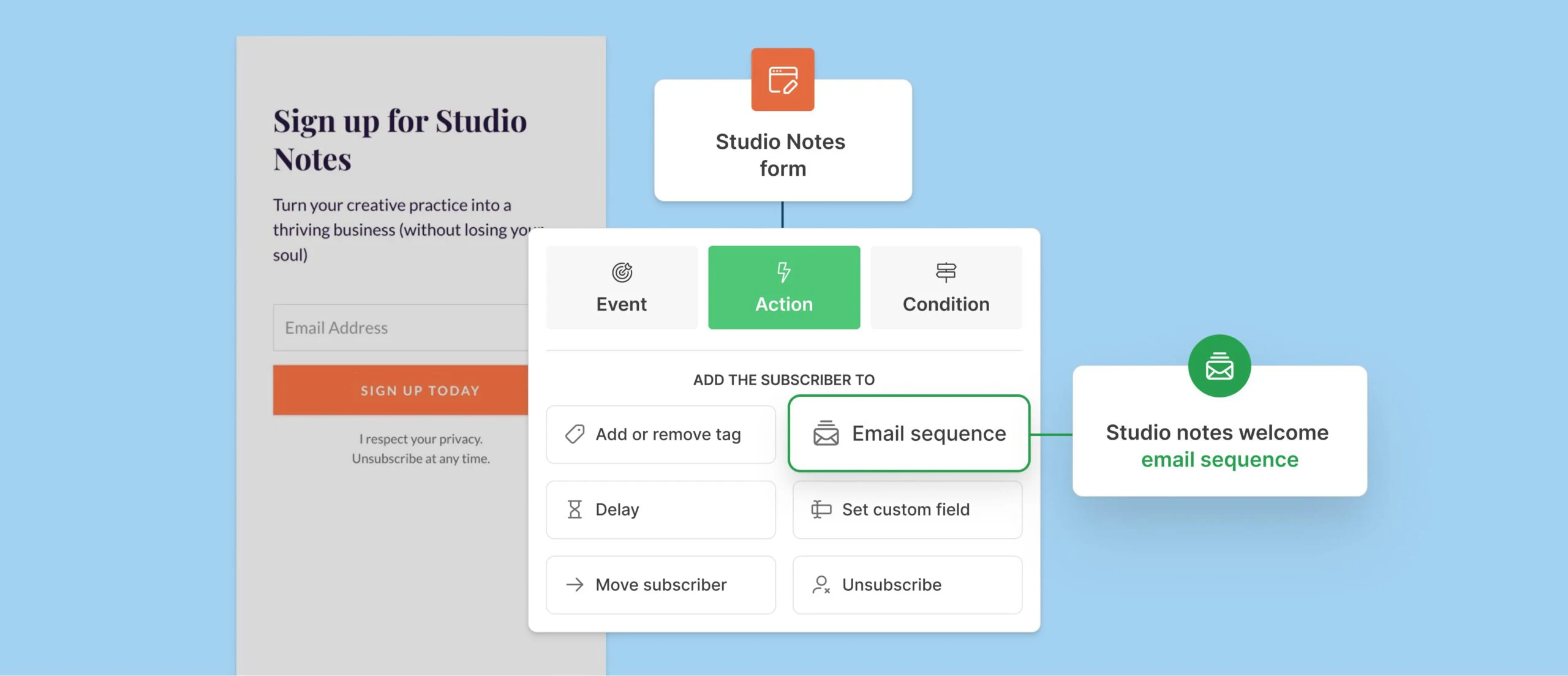Select the Set custom field option
The width and height of the screenshot is (1568, 676).
point(907,509)
